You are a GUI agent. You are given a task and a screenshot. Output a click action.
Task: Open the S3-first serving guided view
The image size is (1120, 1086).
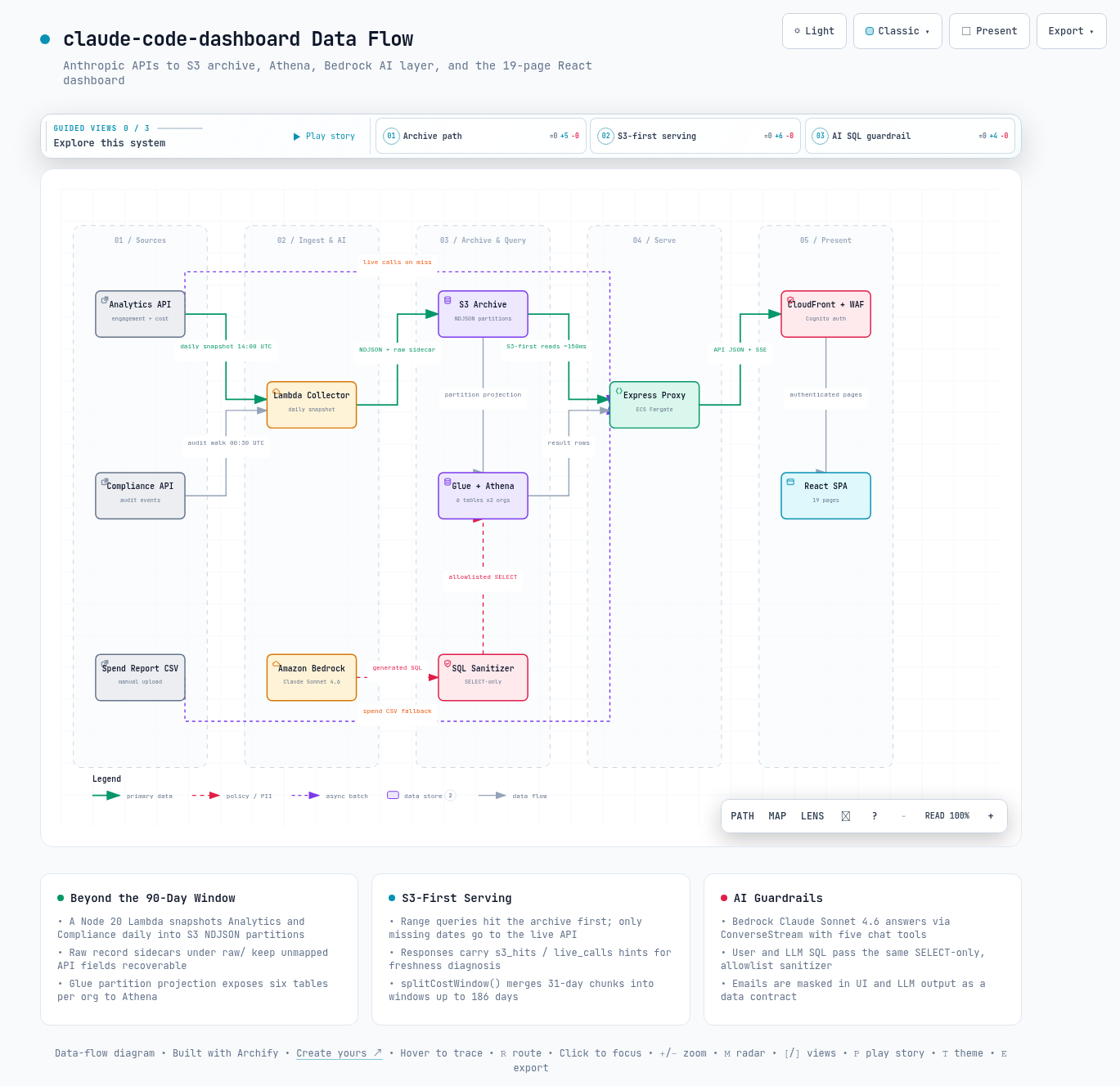click(x=695, y=136)
